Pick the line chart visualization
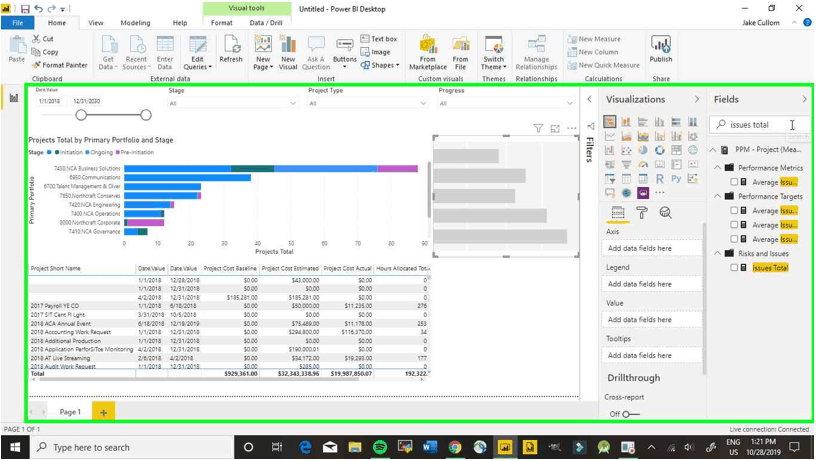Viewport: 816px width, 461px height. [x=610, y=136]
